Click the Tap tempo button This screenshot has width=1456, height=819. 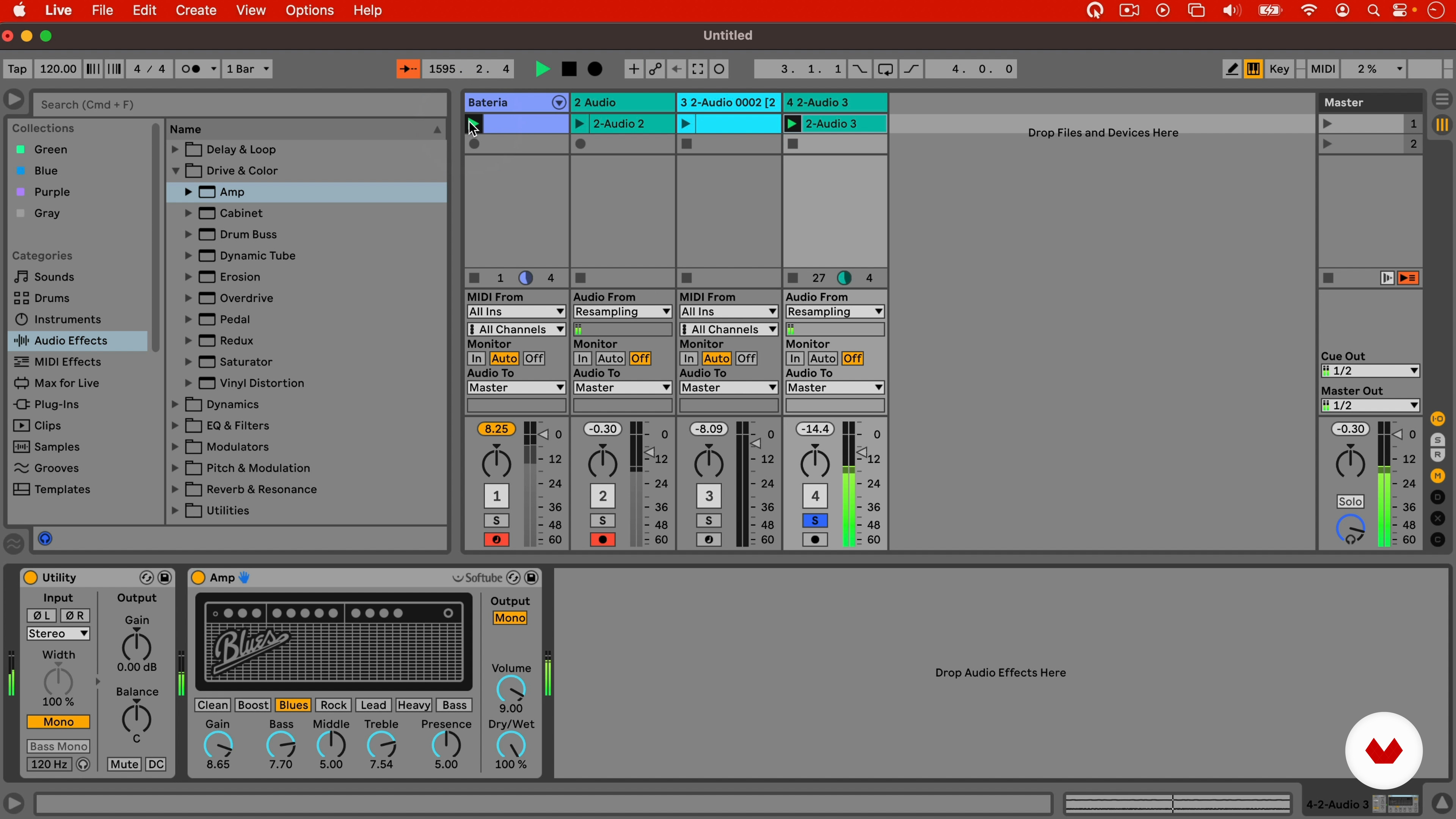(17, 69)
